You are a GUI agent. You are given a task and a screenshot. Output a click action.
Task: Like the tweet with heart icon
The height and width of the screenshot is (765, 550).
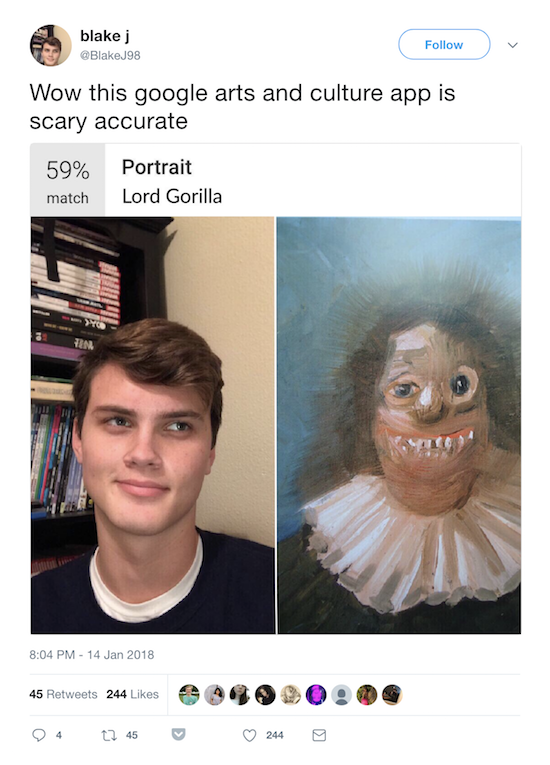[x=249, y=735]
